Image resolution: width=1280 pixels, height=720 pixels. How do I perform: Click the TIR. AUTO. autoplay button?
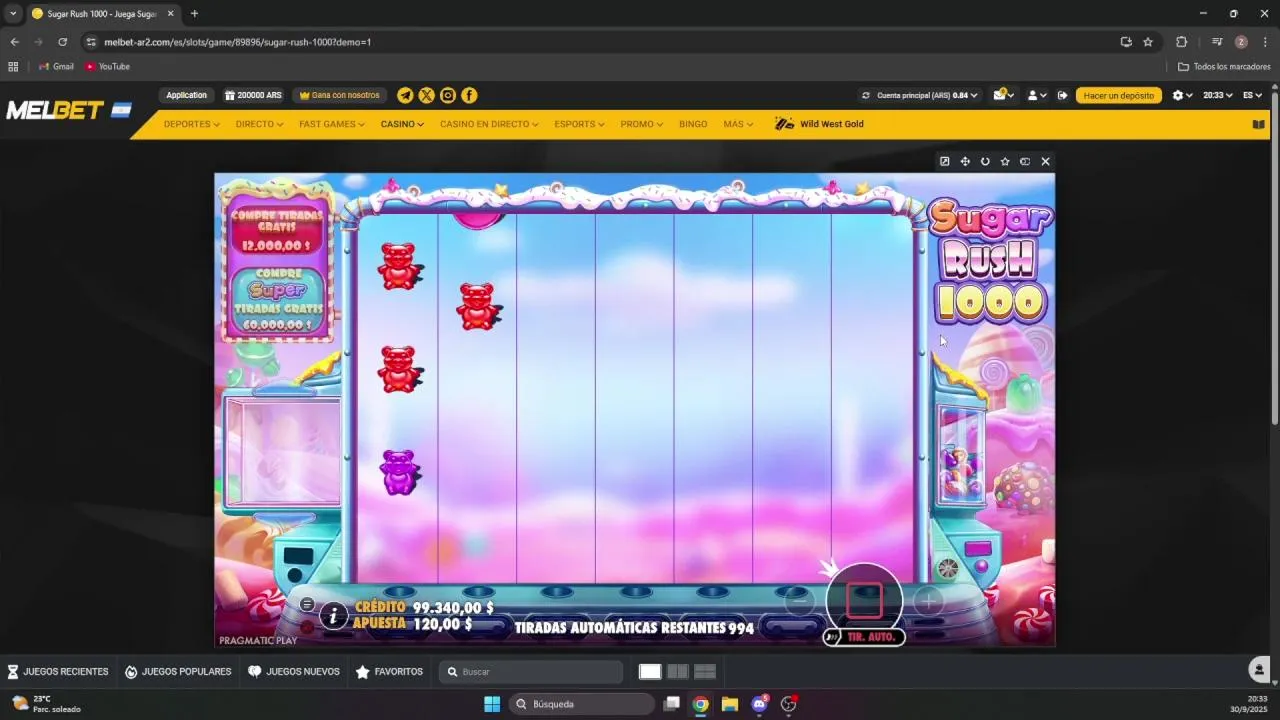pyautogui.click(x=865, y=637)
